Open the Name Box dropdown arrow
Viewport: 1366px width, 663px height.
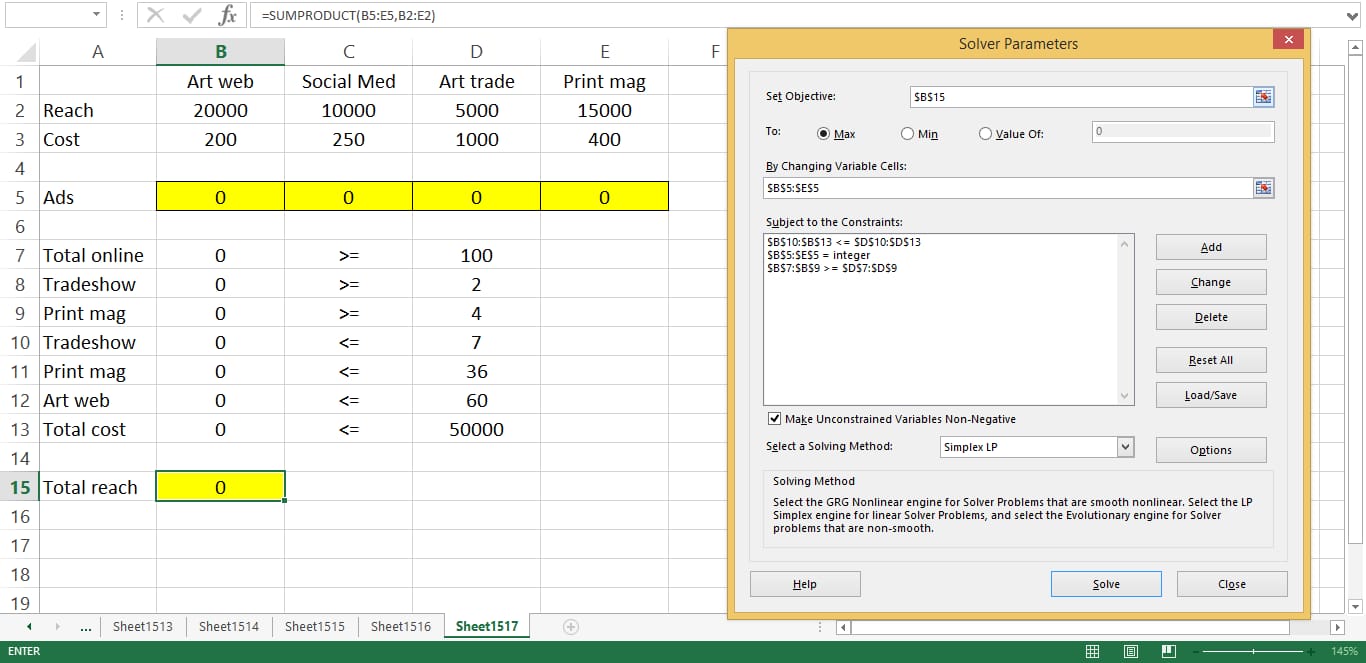[97, 15]
